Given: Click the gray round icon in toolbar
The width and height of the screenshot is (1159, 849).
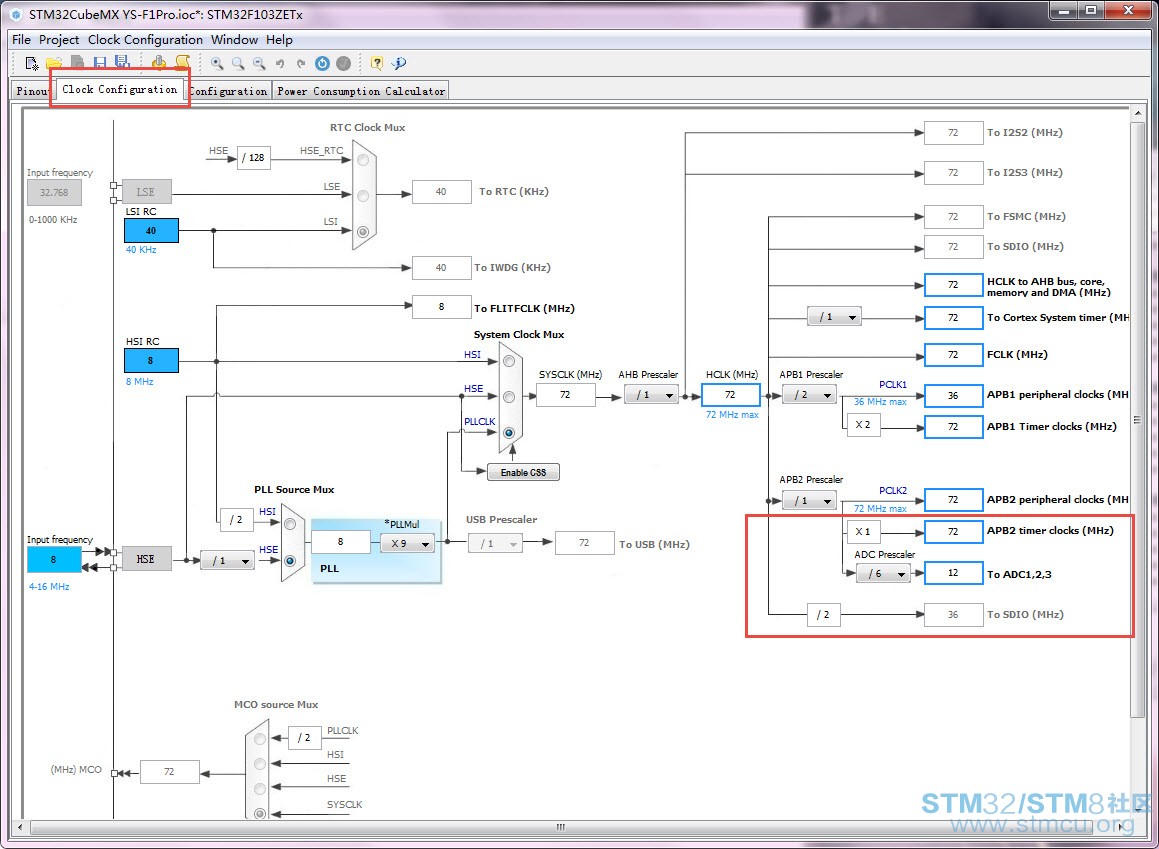Looking at the screenshot, I should click(x=344, y=64).
